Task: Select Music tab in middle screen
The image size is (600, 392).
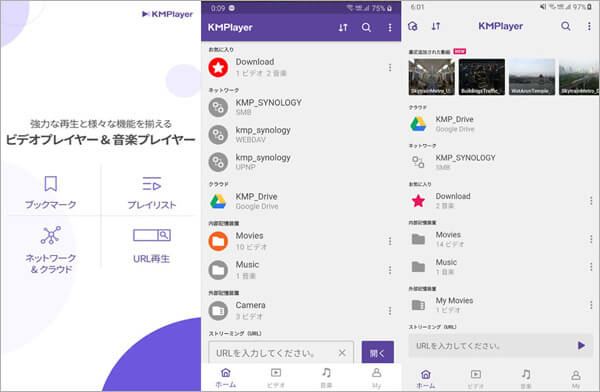Action: (x=326, y=377)
